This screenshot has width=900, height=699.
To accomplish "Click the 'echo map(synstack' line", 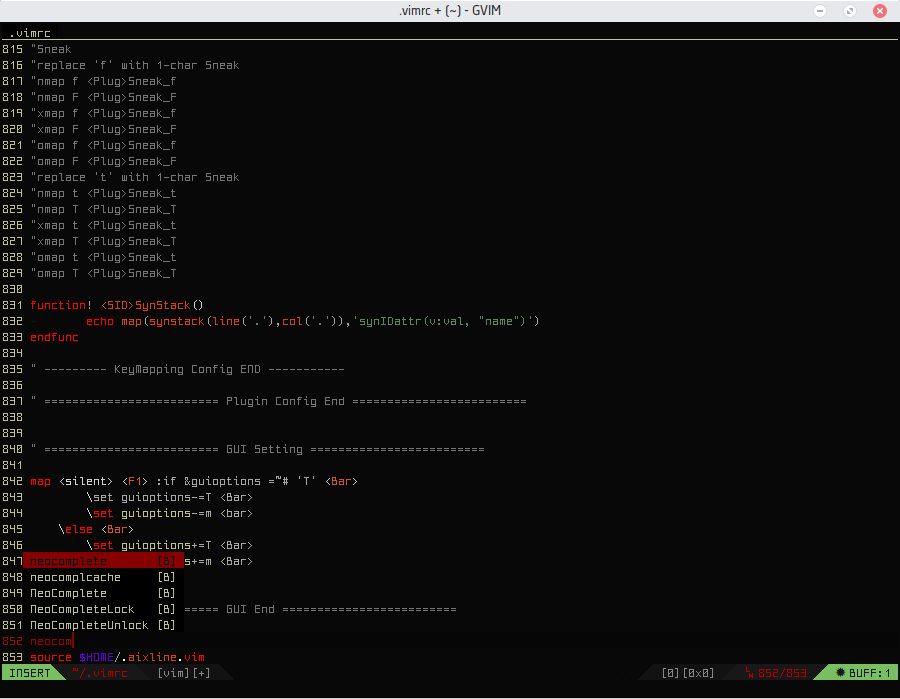I will [313, 321].
